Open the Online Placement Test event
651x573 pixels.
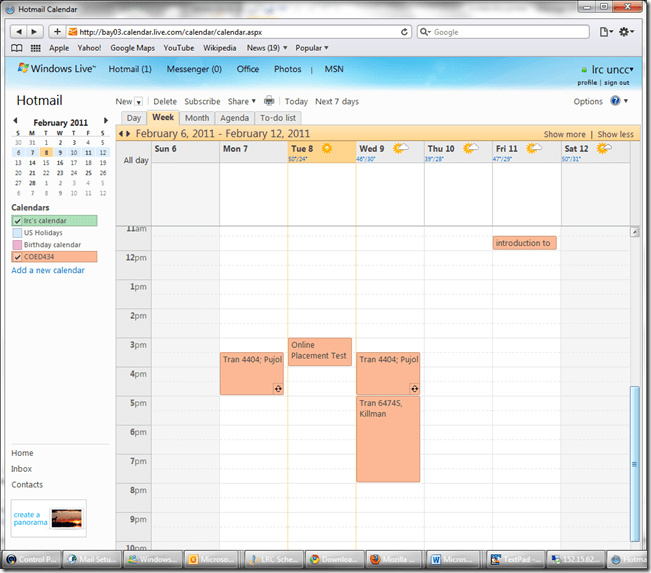click(320, 352)
